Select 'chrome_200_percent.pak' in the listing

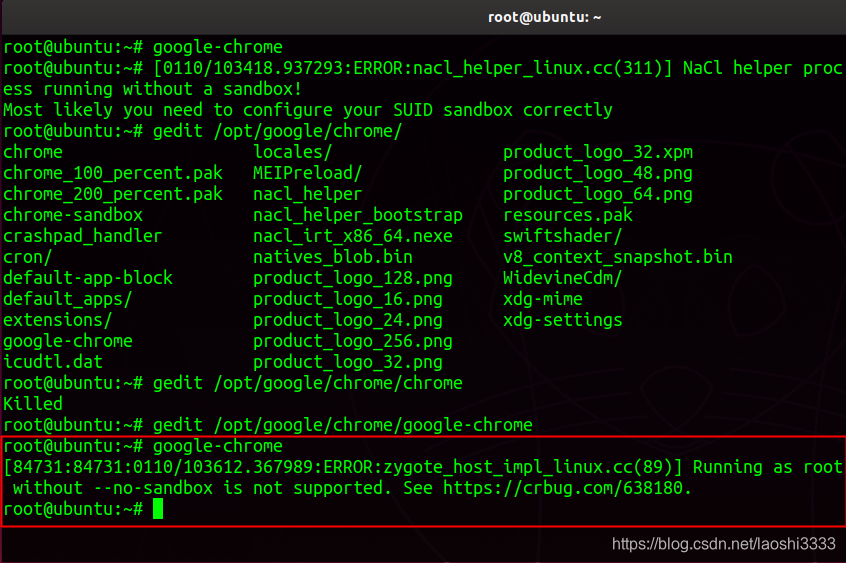click(113, 194)
